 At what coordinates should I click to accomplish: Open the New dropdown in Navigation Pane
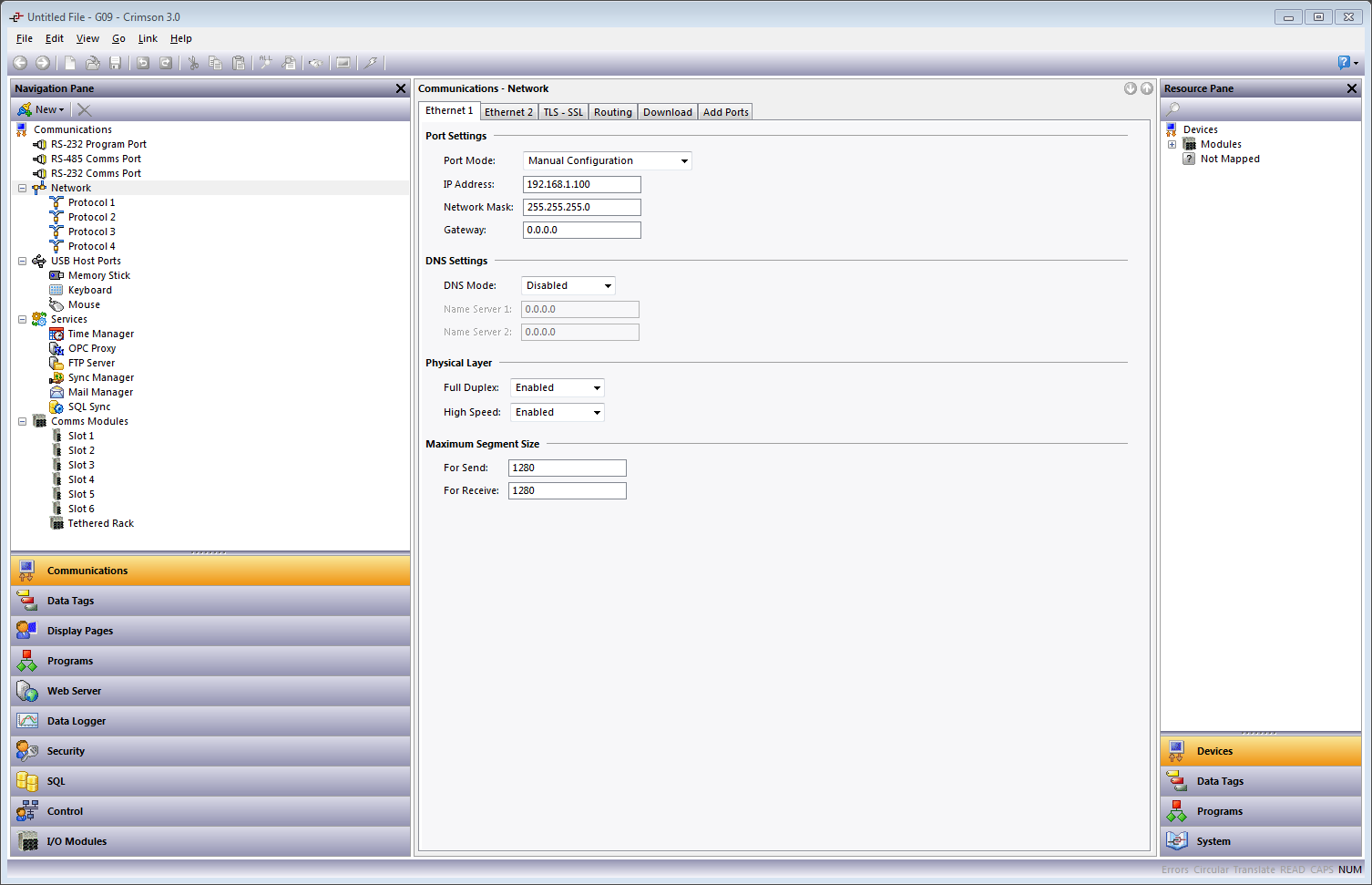(42, 109)
